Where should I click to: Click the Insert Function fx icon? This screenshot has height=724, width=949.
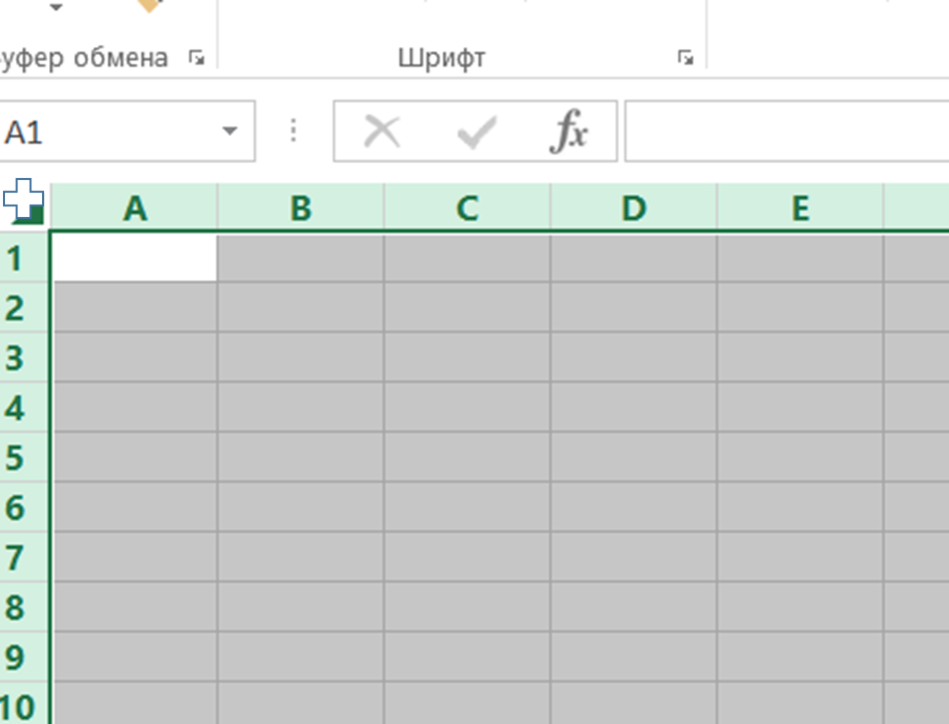coord(568,131)
